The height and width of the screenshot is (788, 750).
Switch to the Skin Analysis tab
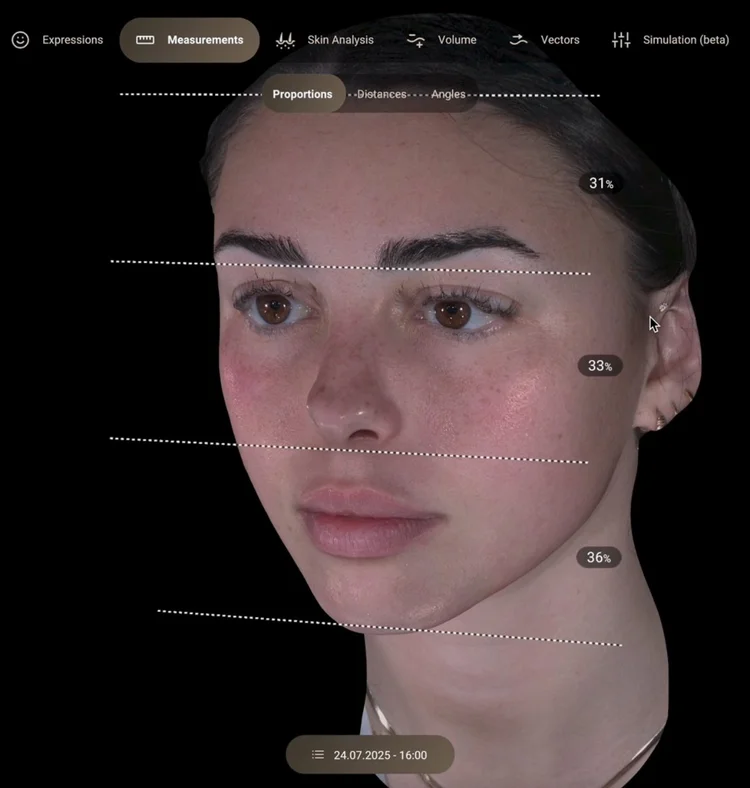(325, 40)
